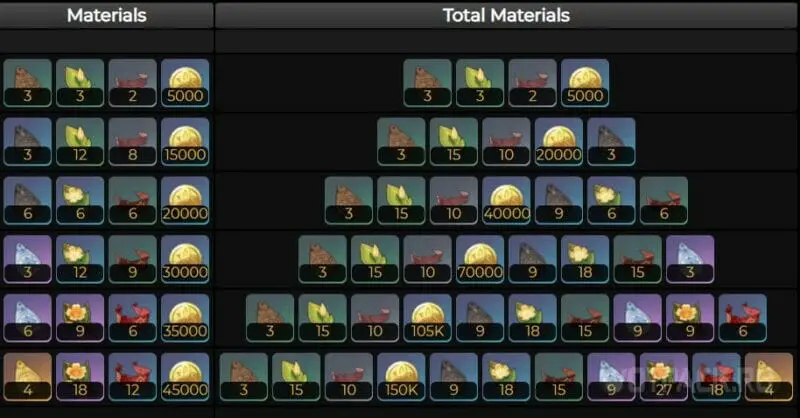Select the red material icon showing 12
Viewport: 800px width, 418px height.
pos(132,377)
